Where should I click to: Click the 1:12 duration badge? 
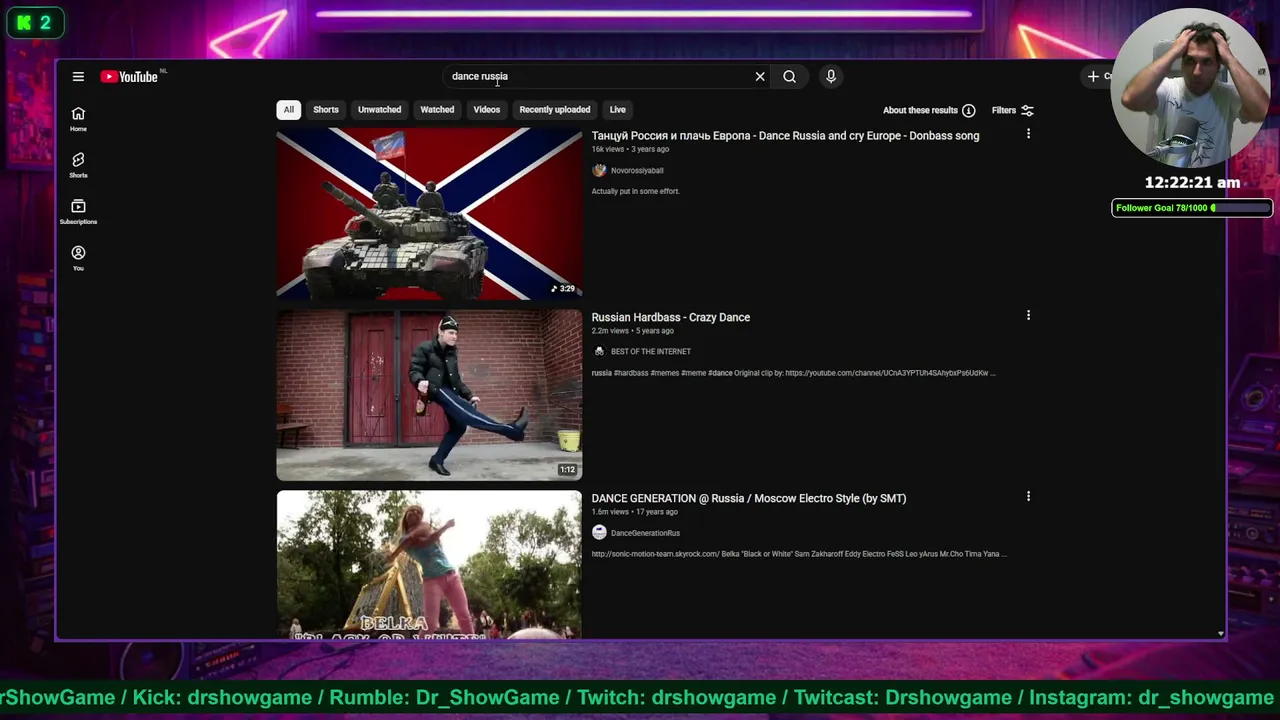coord(567,470)
